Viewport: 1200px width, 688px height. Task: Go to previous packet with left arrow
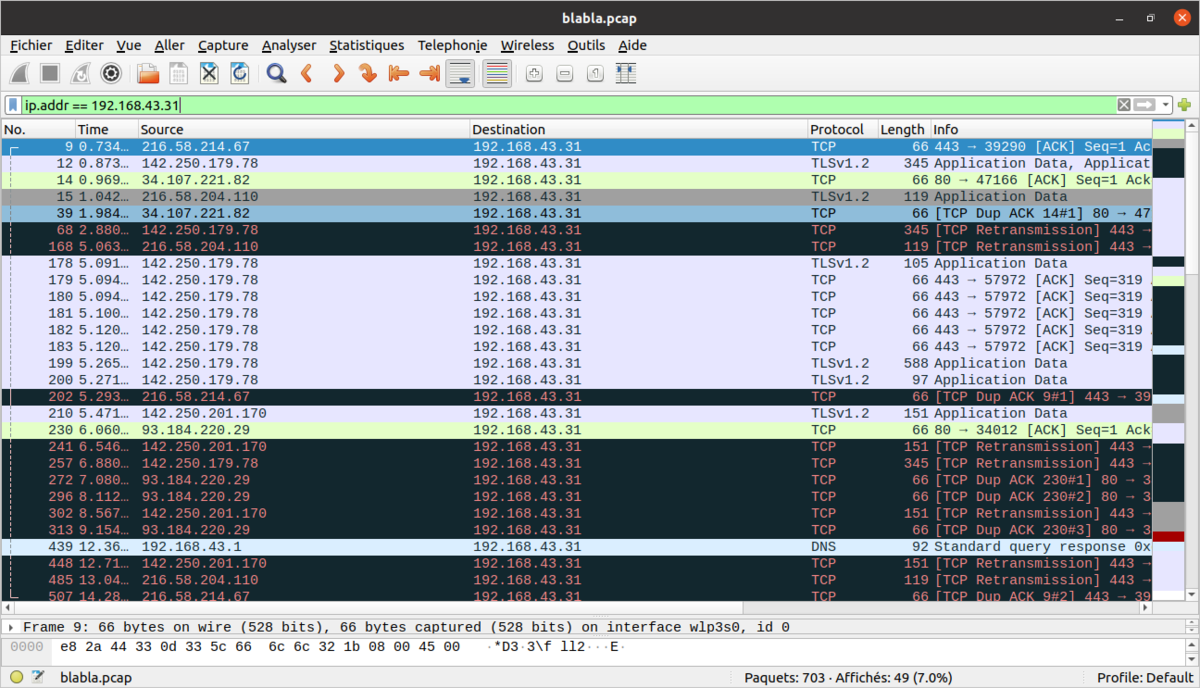click(x=307, y=73)
